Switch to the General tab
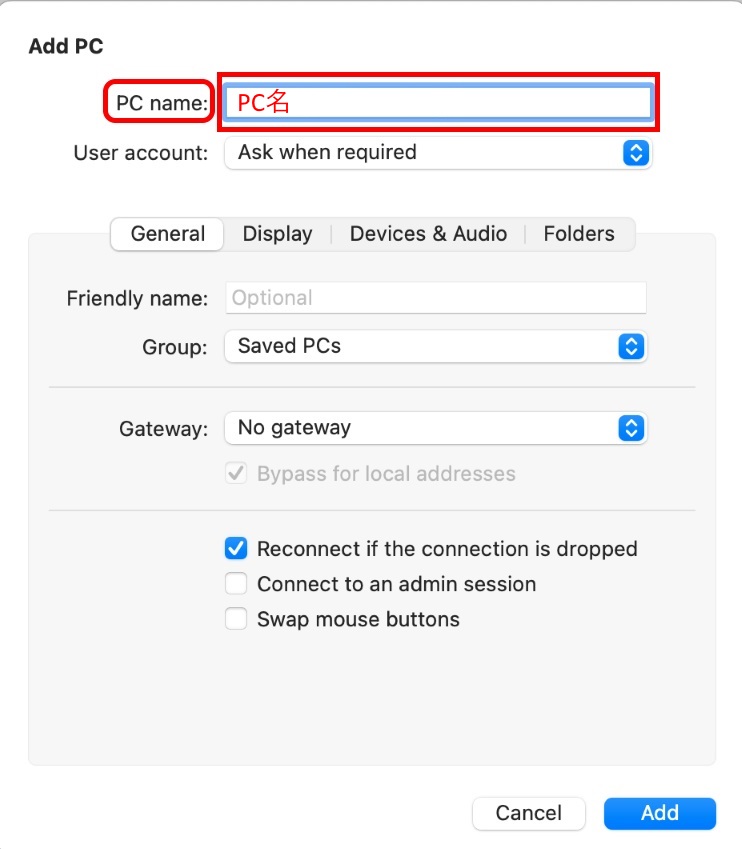The image size is (742, 849). 168,234
